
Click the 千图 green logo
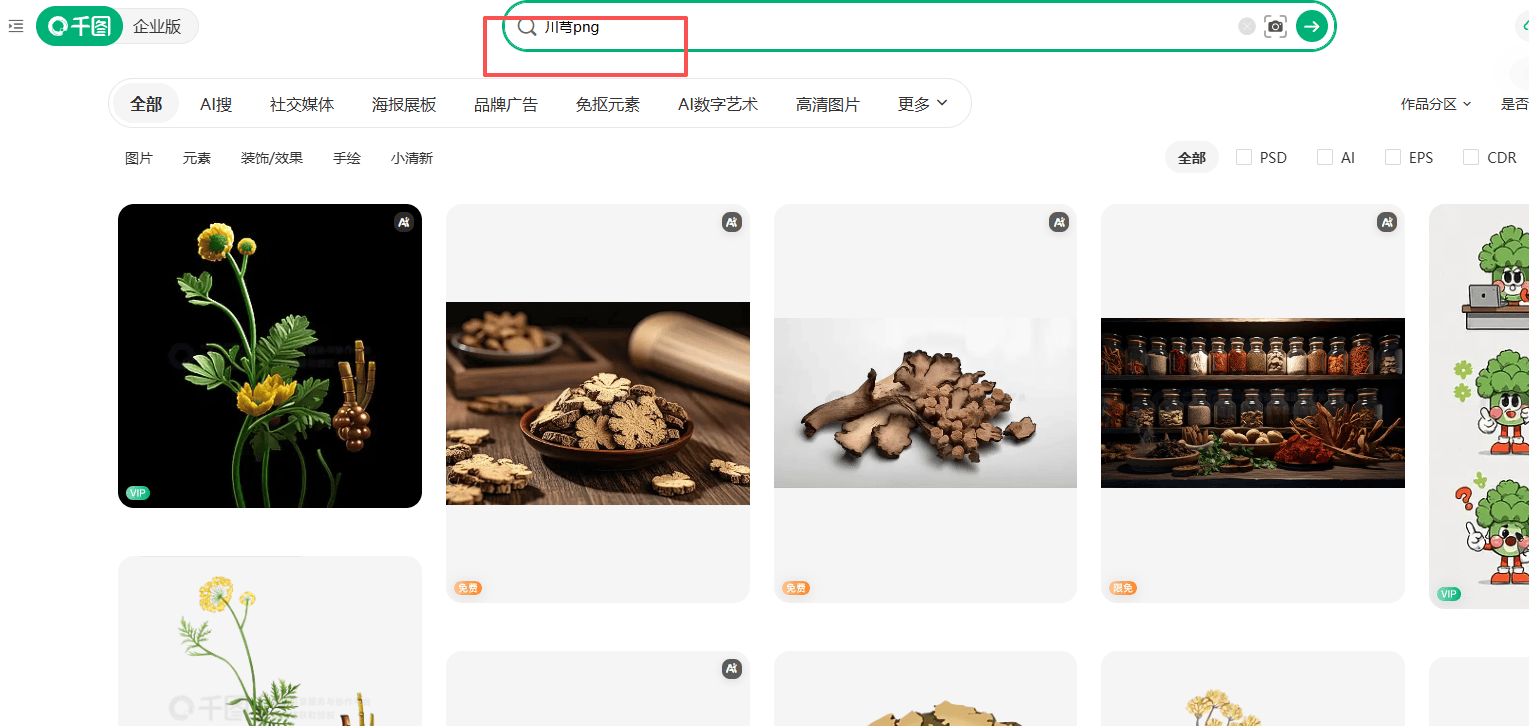tap(79, 27)
